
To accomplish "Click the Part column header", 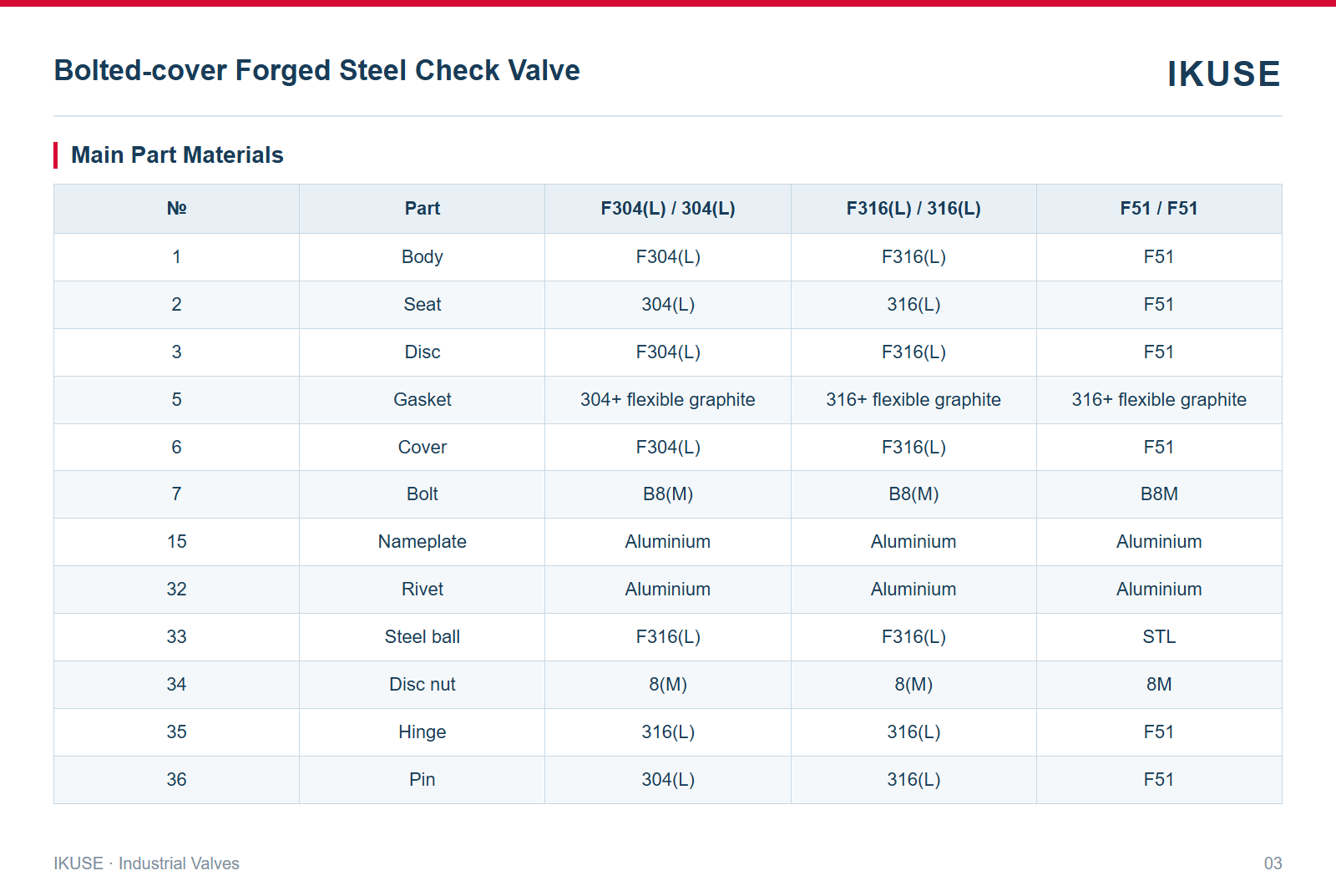I will point(423,208).
